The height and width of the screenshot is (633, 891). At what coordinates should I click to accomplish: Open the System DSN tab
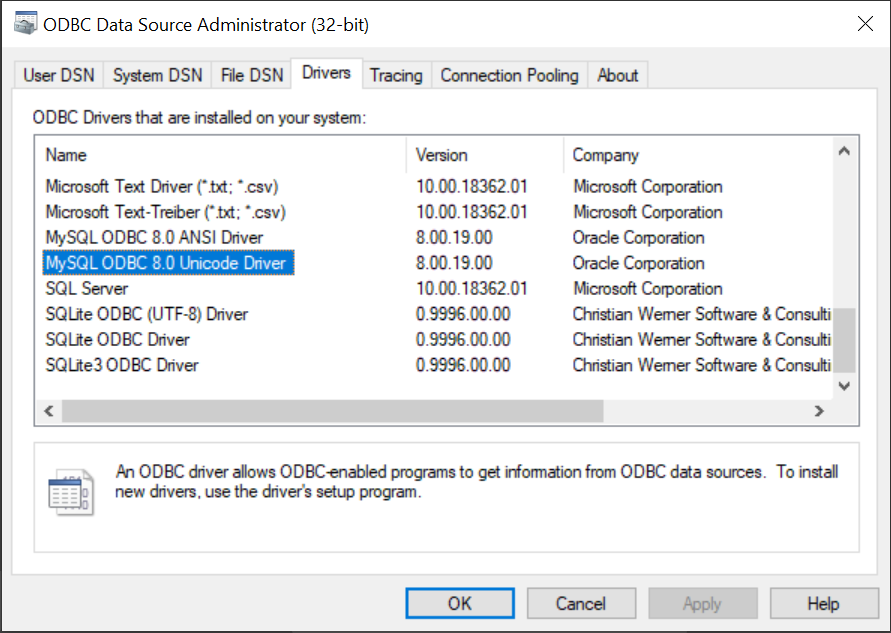click(x=157, y=75)
